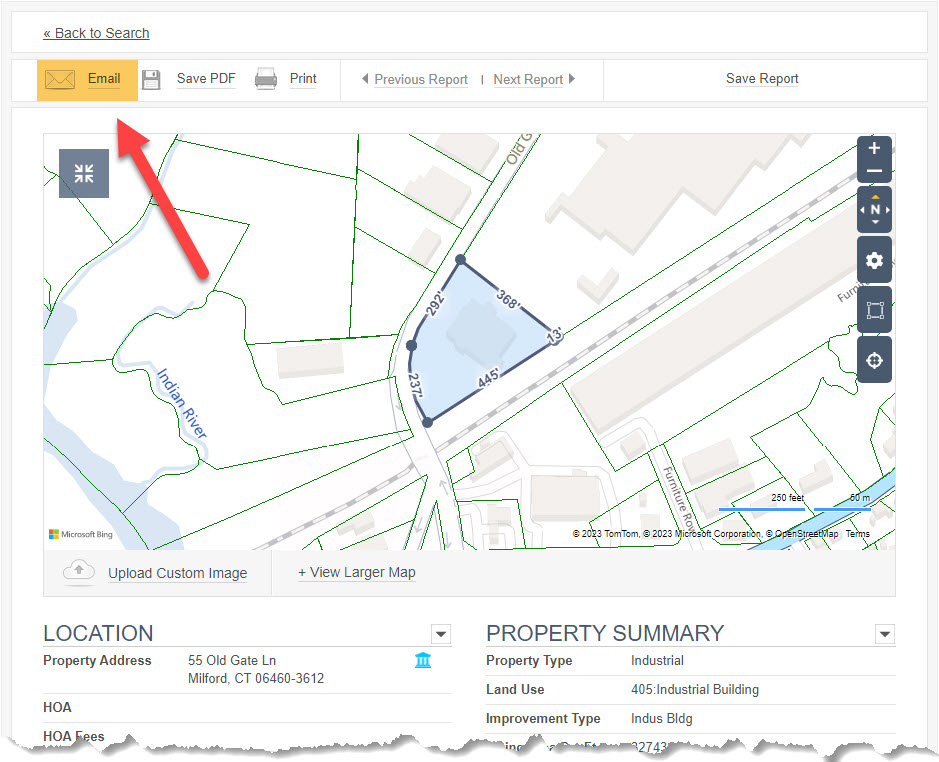939x762 pixels.
Task: Click the Email envelope icon
Action: [60, 79]
